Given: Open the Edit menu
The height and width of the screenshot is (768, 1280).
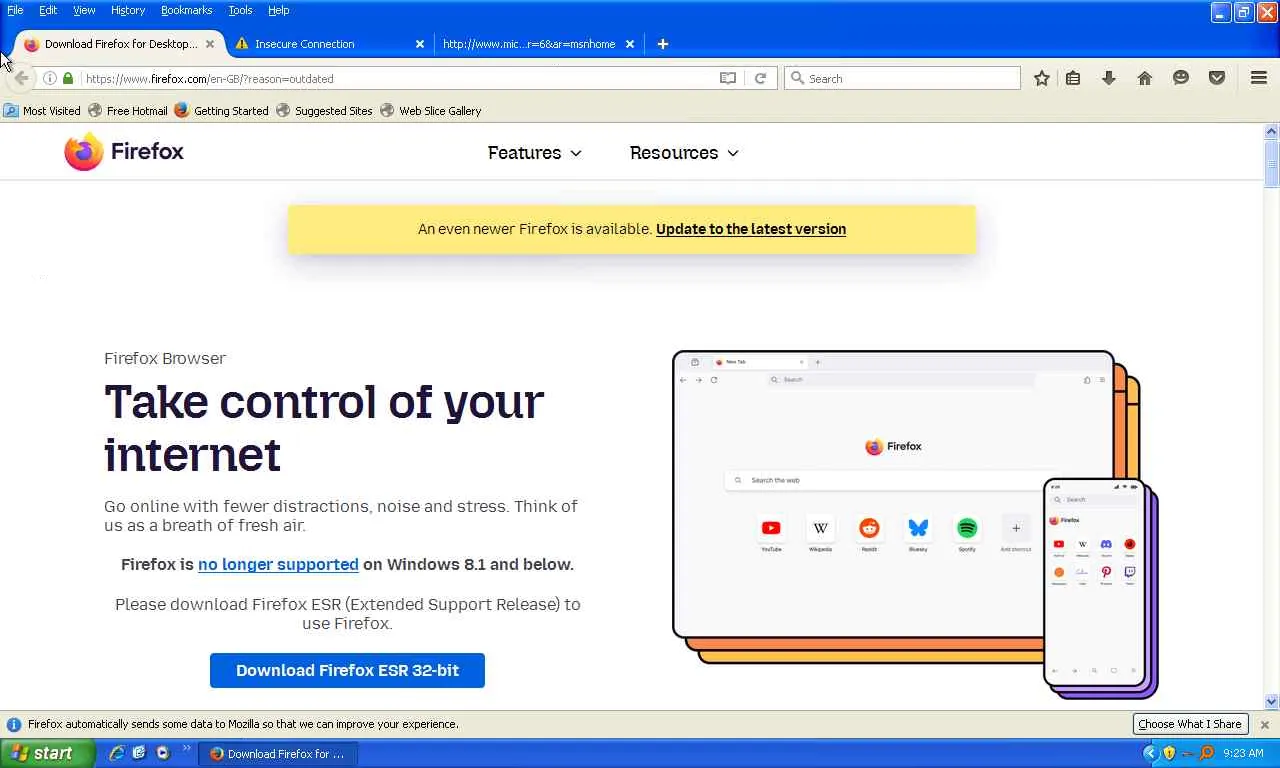Looking at the screenshot, I should click(48, 10).
